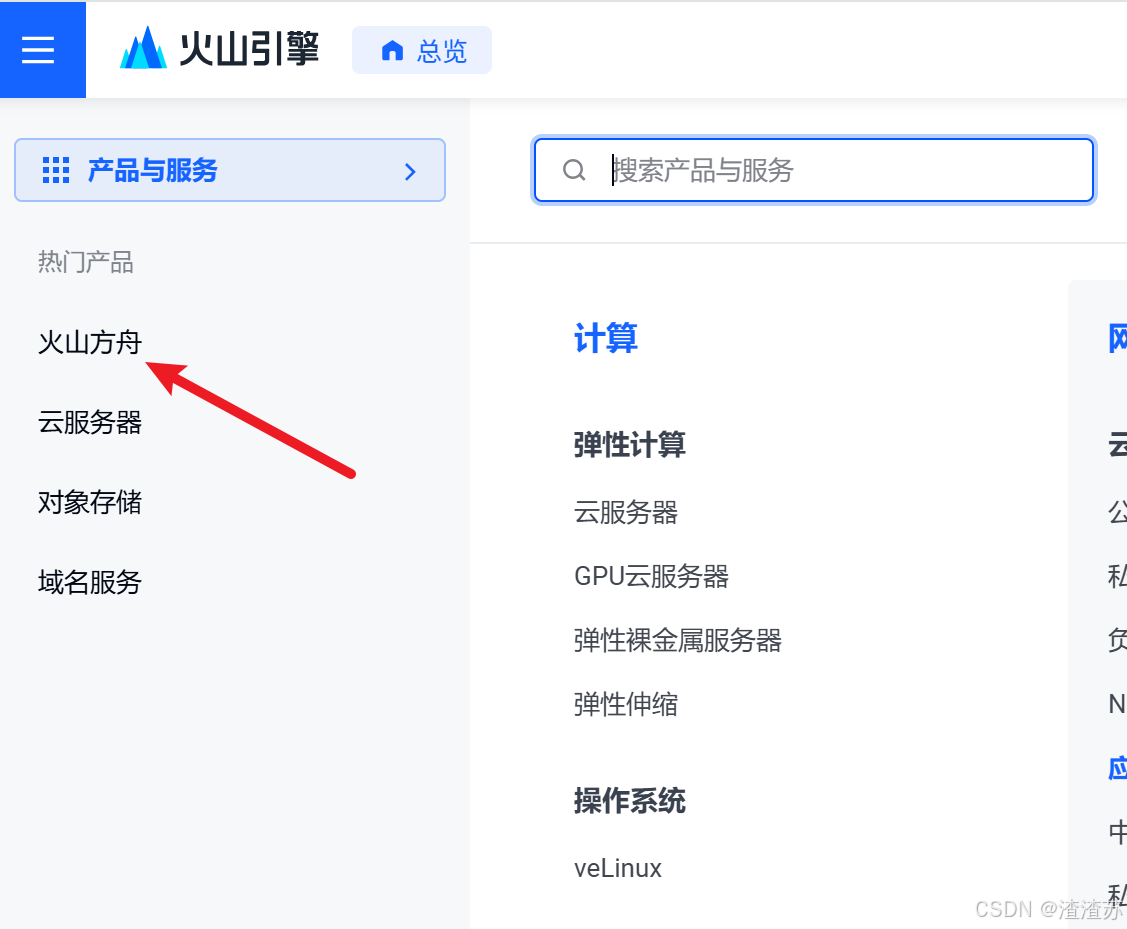Open 云服务器 under 弹性计算
The width and height of the screenshot is (1127, 929).
coord(626,512)
